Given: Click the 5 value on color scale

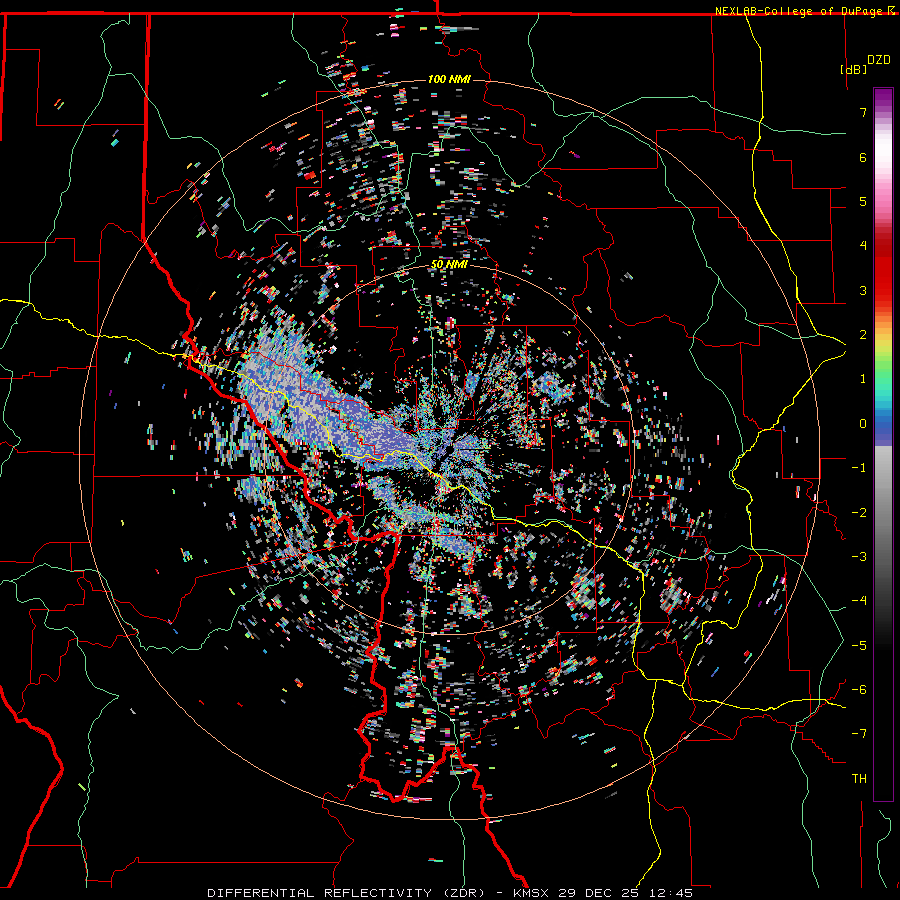Looking at the screenshot, I should [x=863, y=201].
